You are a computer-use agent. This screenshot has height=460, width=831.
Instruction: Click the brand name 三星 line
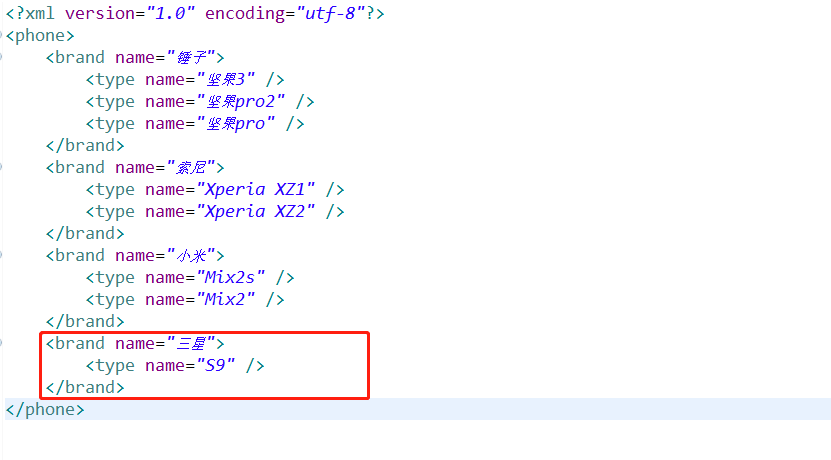tap(135, 343)
